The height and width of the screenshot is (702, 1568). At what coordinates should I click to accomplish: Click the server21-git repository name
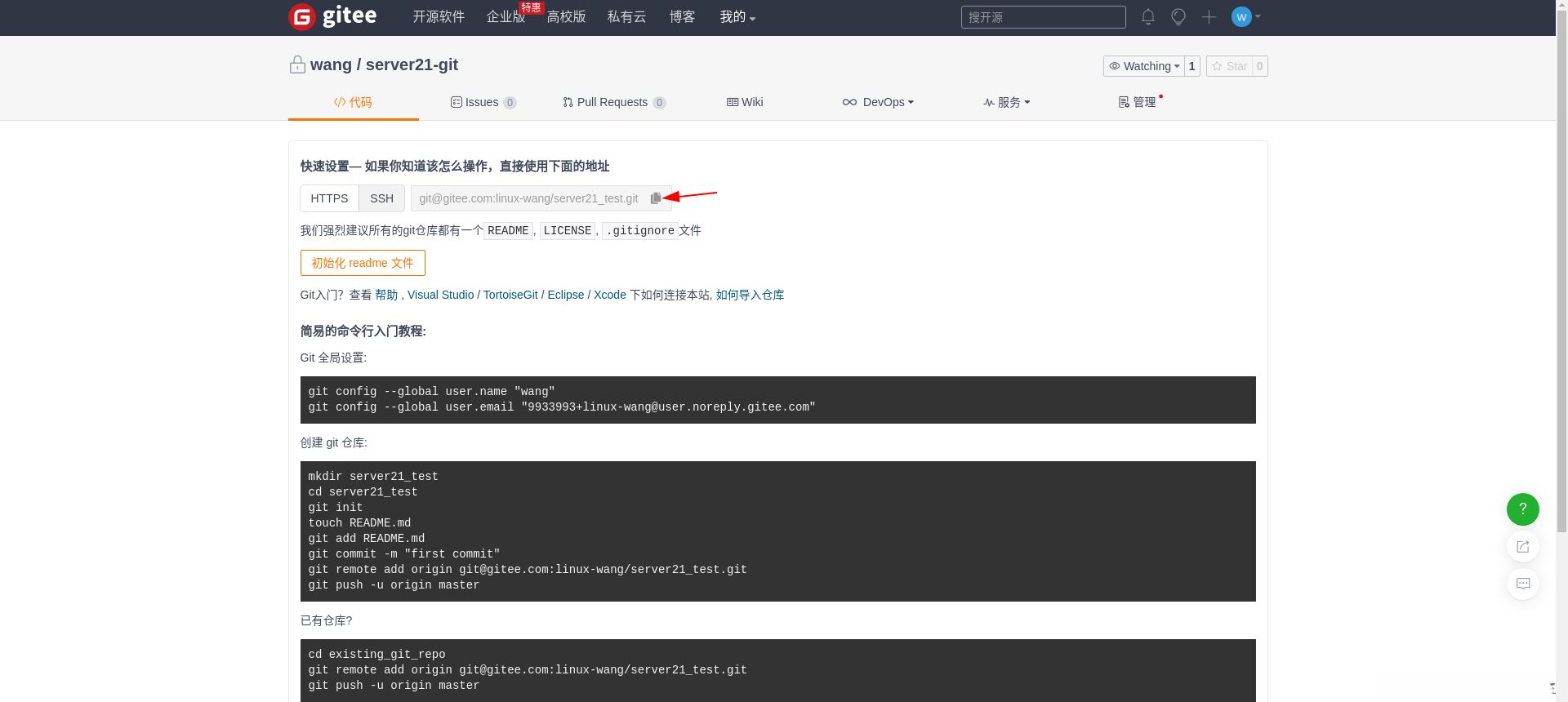412,64
